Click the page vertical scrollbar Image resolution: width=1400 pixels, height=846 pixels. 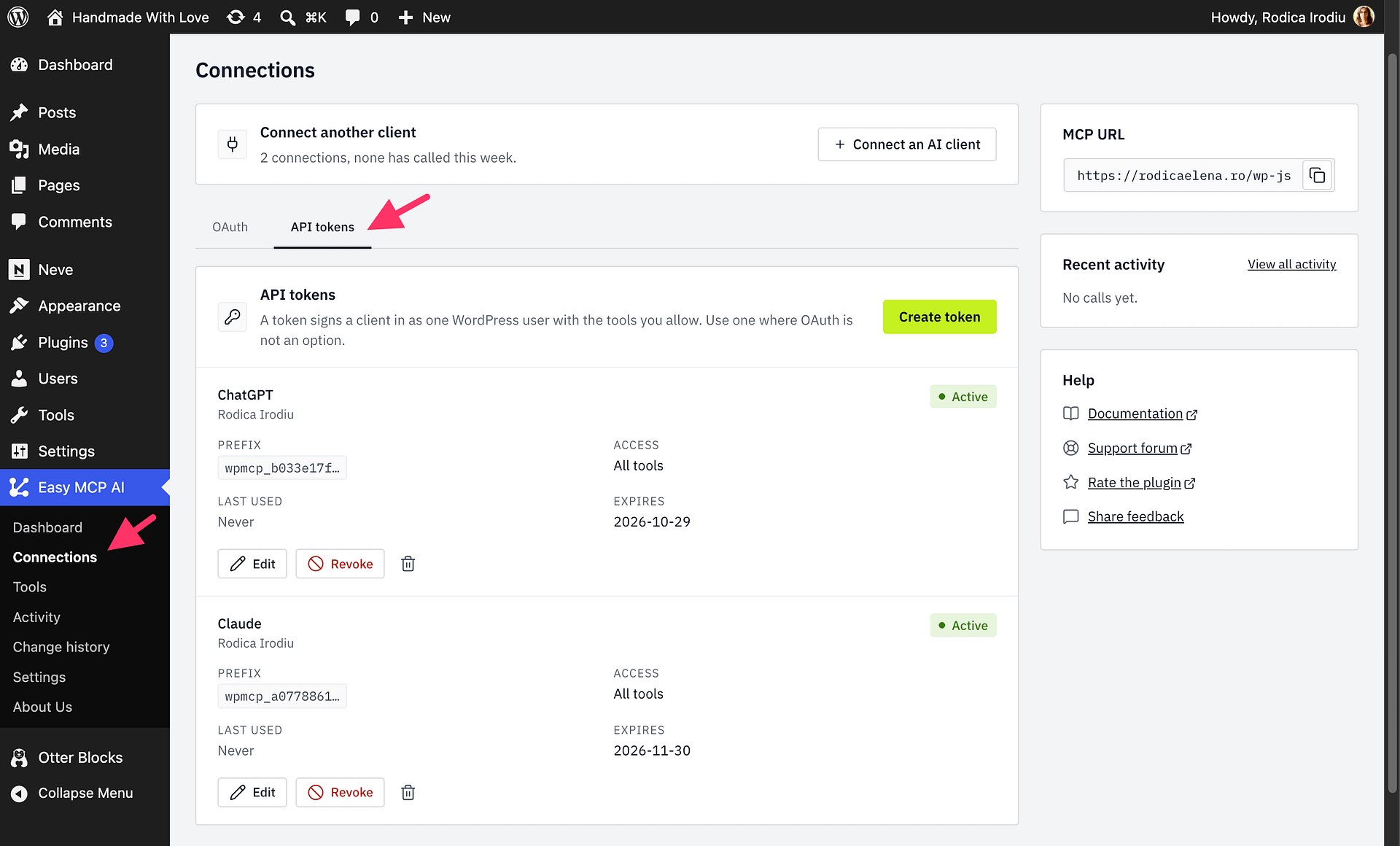click(x=1392, y=423)
